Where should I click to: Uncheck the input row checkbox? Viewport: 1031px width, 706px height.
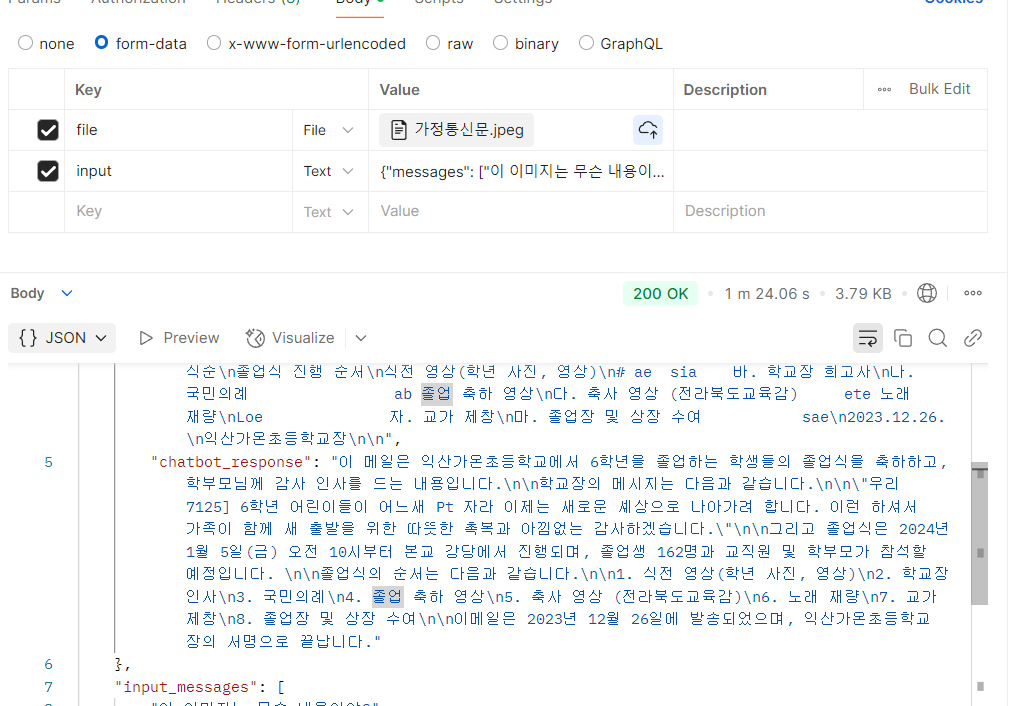(x=48, y=171)
